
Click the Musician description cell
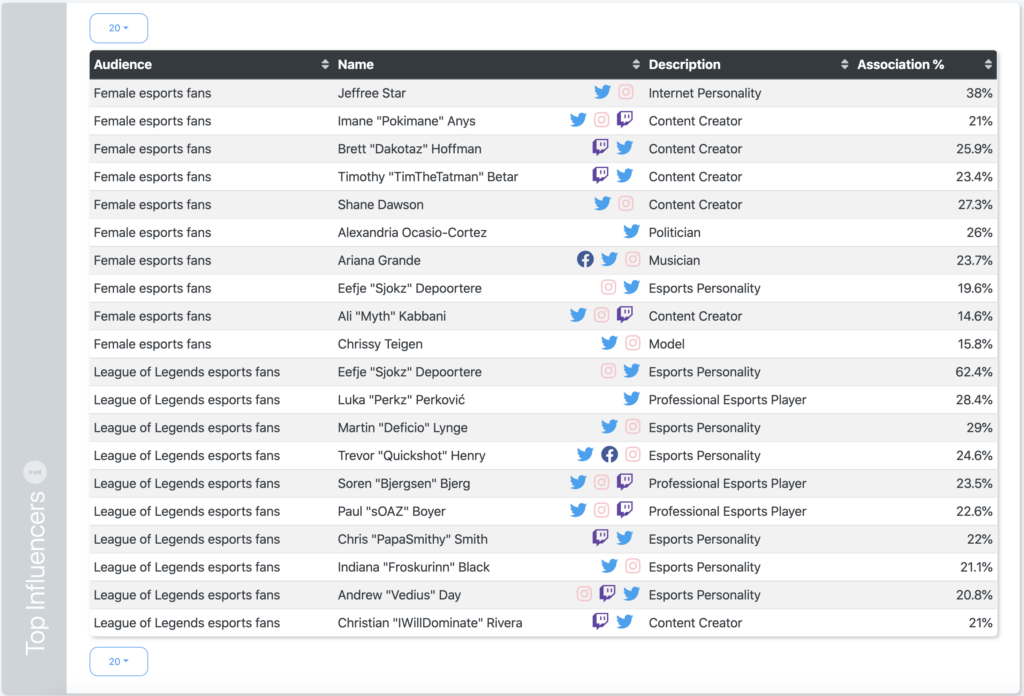(x=674, y=261)
